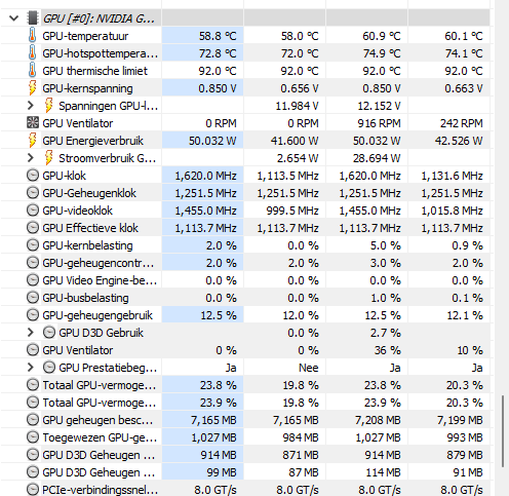
Task: Select the GPU geheugen besc... label
Action: coord(98,420)
